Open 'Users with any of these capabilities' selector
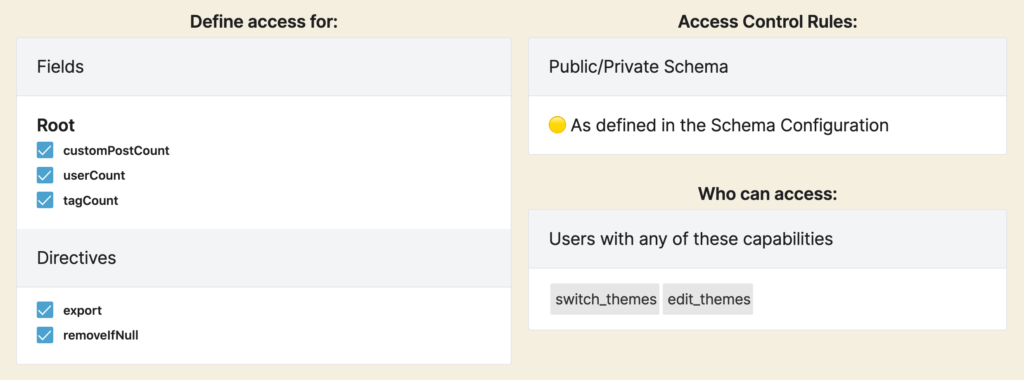Viewport: 1024px width, 380px height. 767,239
